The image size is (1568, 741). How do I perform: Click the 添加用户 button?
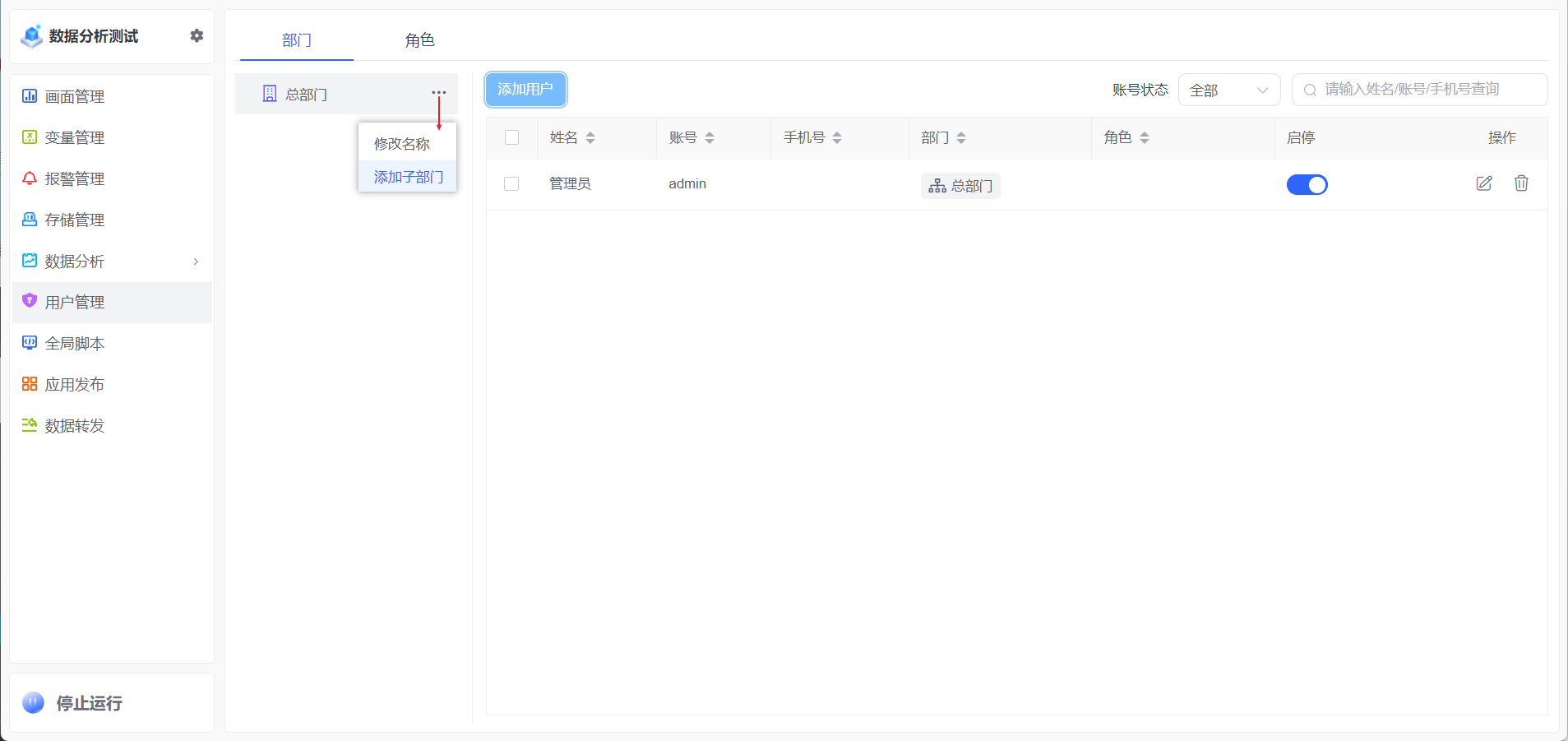coord(525,90)
